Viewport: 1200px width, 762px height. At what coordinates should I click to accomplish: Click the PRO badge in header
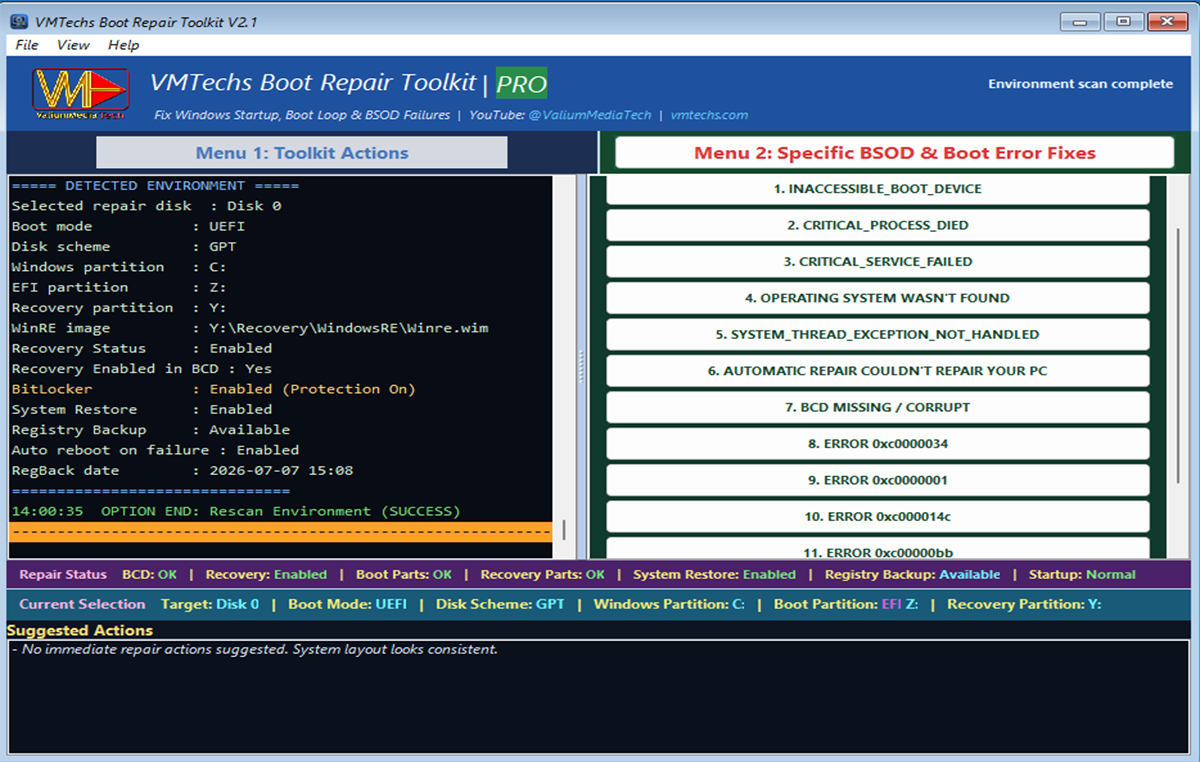(522, 84)
